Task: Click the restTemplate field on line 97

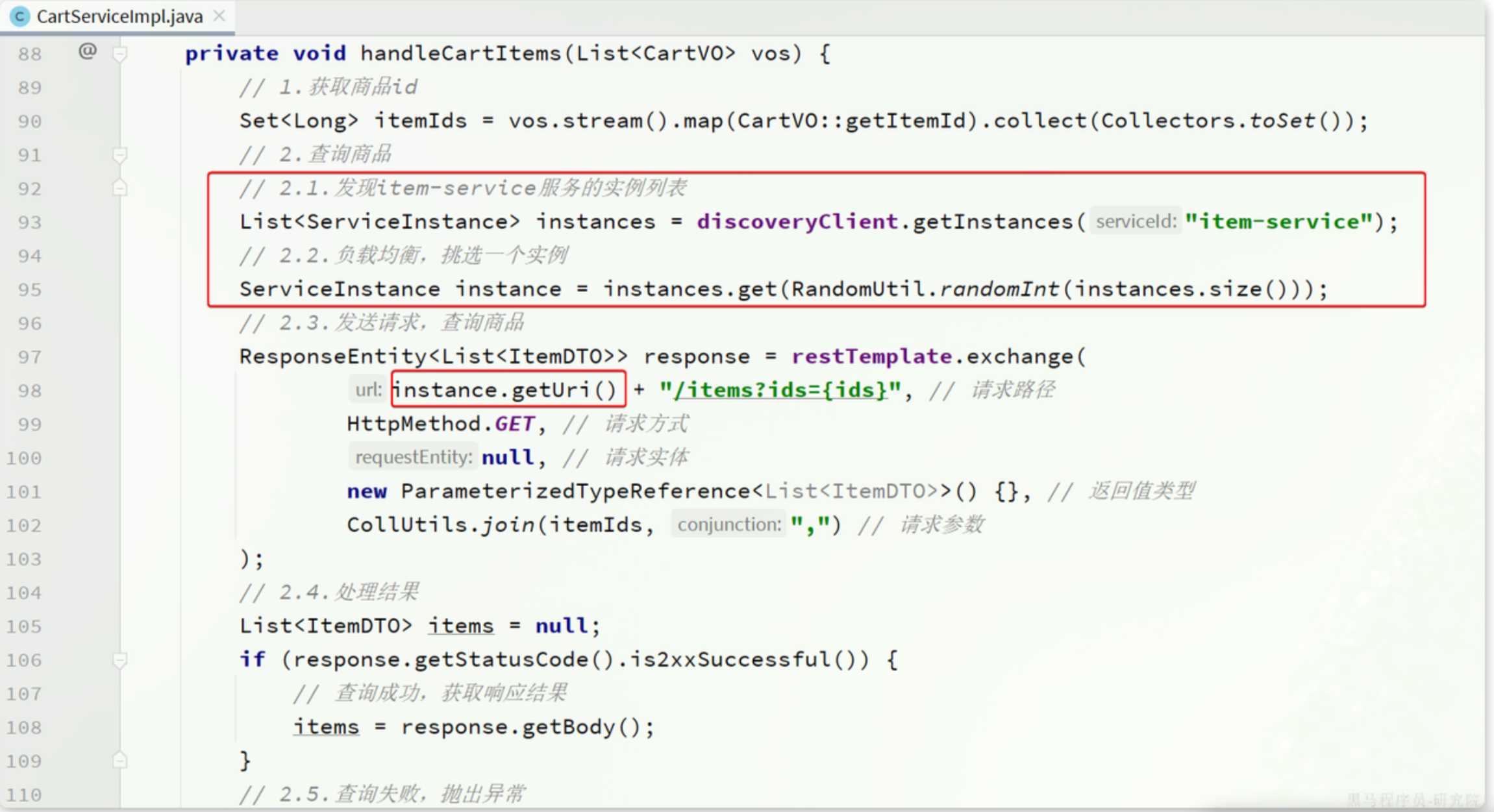Action: pos(871,356)
